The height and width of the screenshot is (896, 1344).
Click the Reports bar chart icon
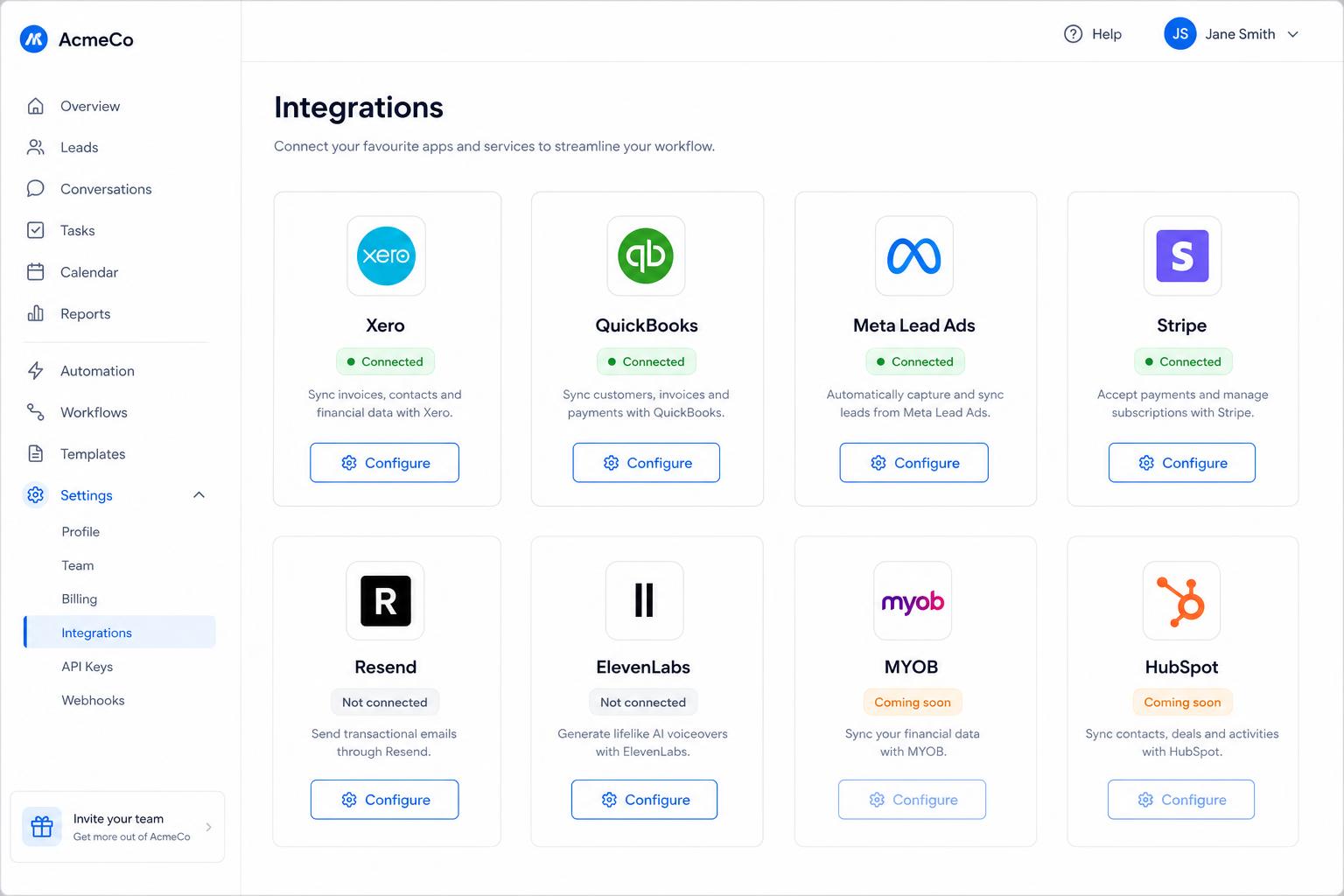tap(36, 313)
